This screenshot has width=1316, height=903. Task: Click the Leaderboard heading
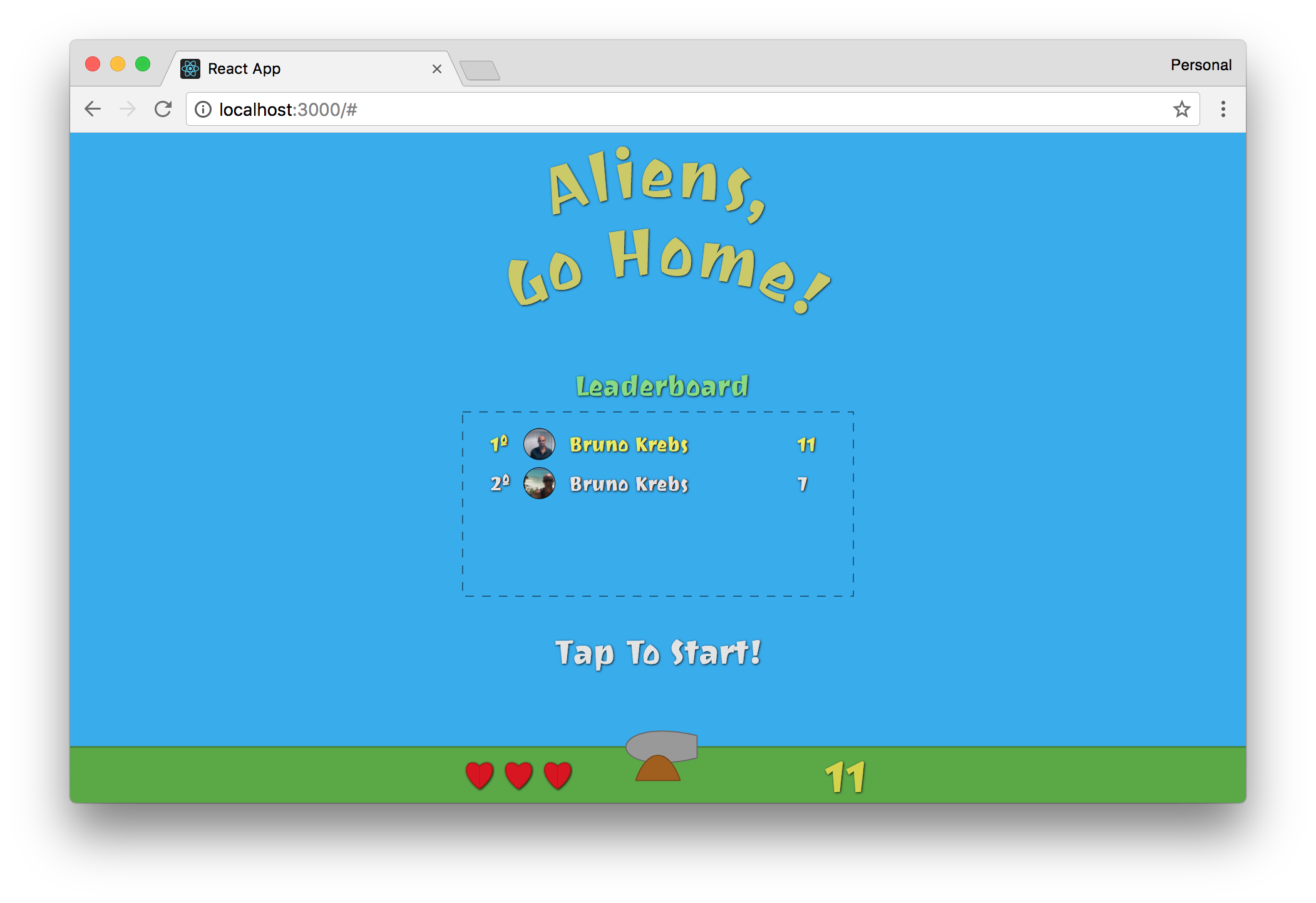[662, 386]
